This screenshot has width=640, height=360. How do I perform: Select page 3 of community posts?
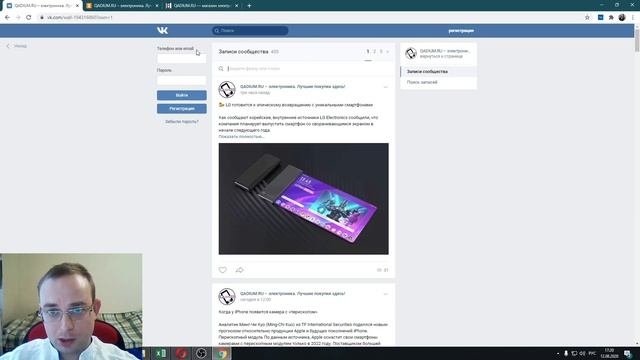coord(381,52)
